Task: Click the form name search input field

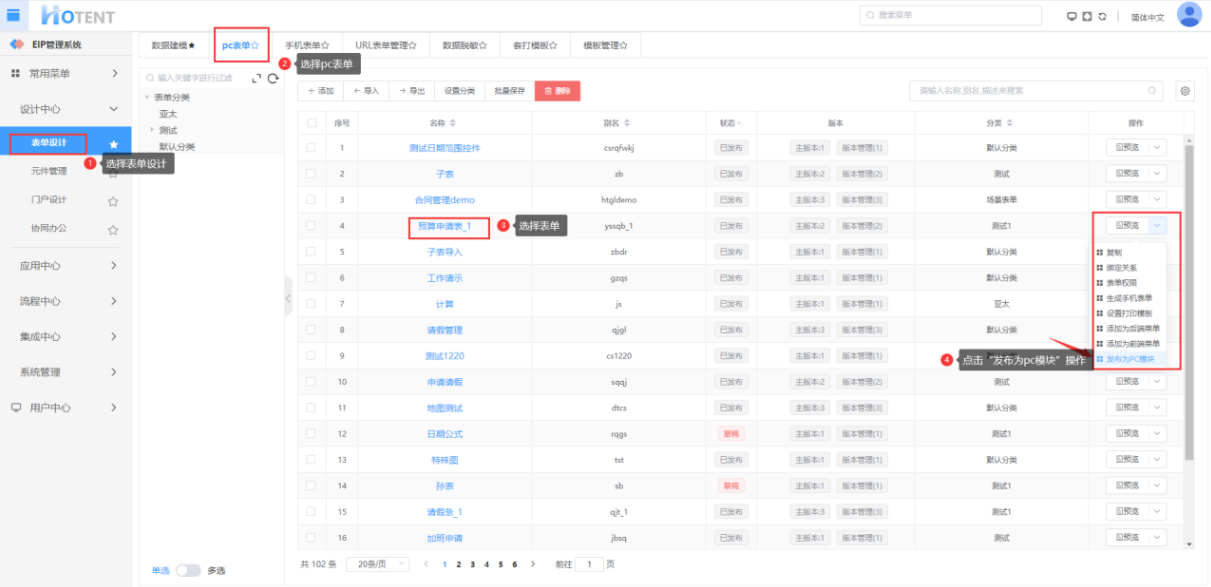Action: pyautogui.click(x=1035, y=91)
